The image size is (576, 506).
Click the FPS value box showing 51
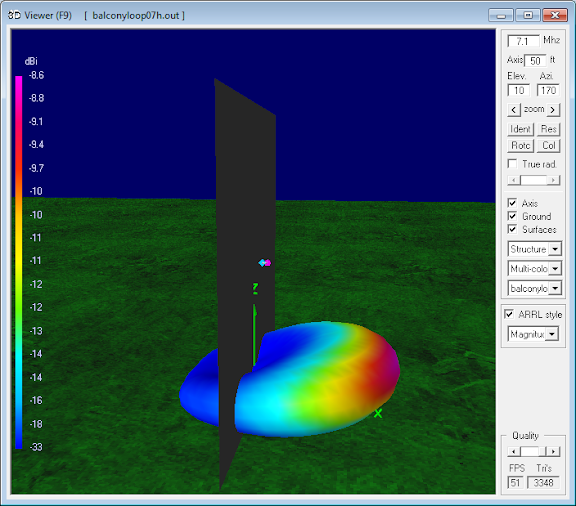(x=515, y=482)
